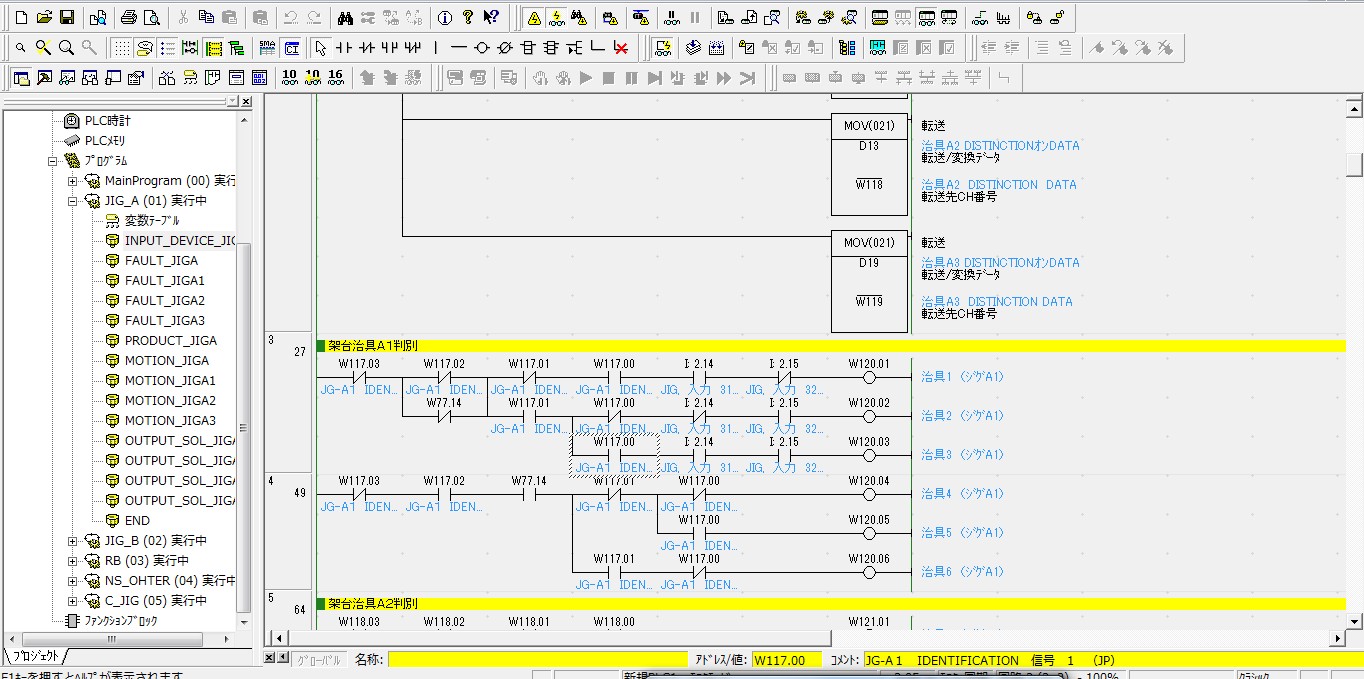Insert a new normally closed contact
Viewport: 1364px width, 679px height.
[x=366, y=47]
